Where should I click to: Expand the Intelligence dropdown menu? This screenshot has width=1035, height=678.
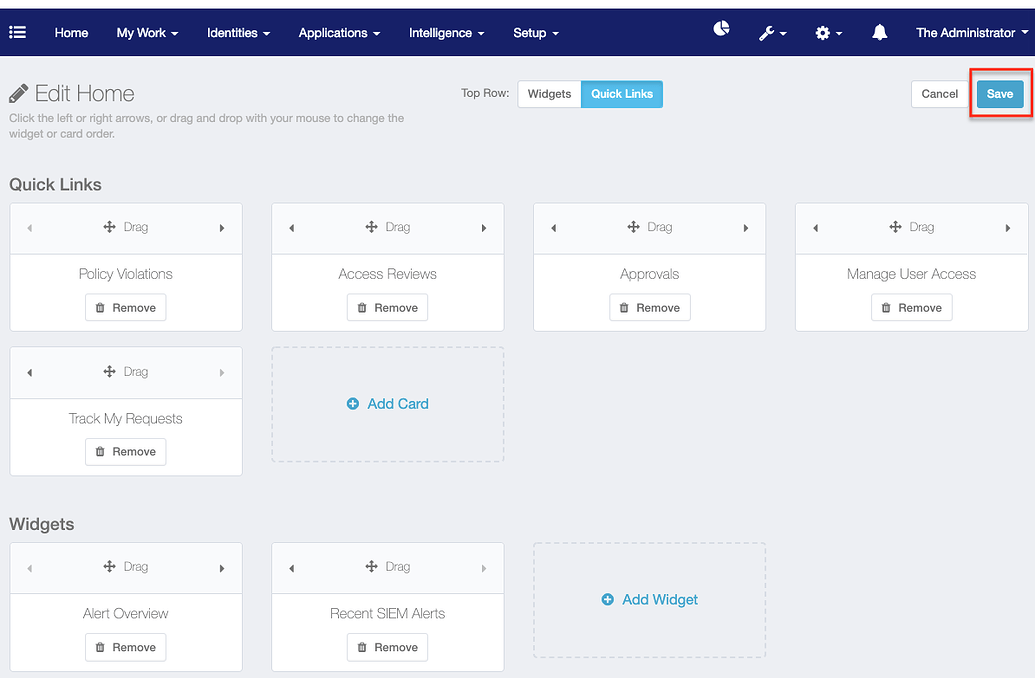tap(446, 33)
